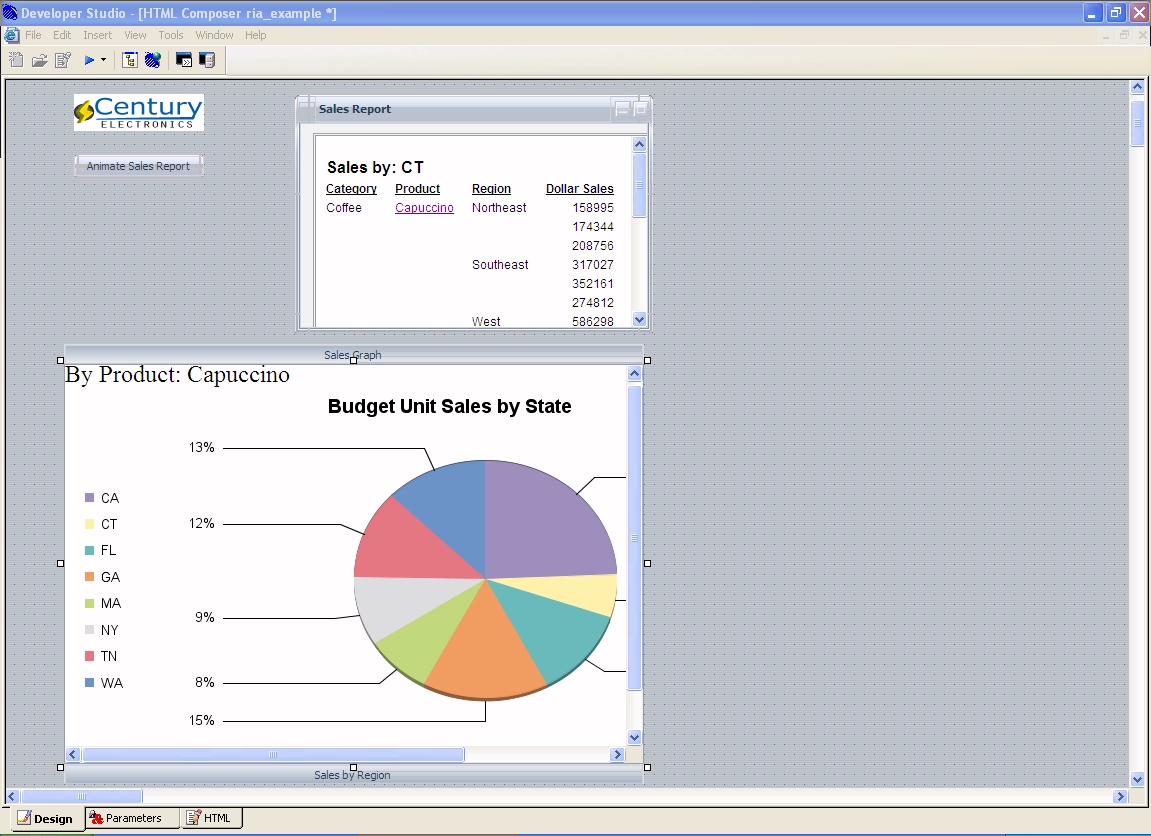Viewport: 1151px width, 836px height.
Task: Click the document properties edit icon
Action: pos(63,60)
